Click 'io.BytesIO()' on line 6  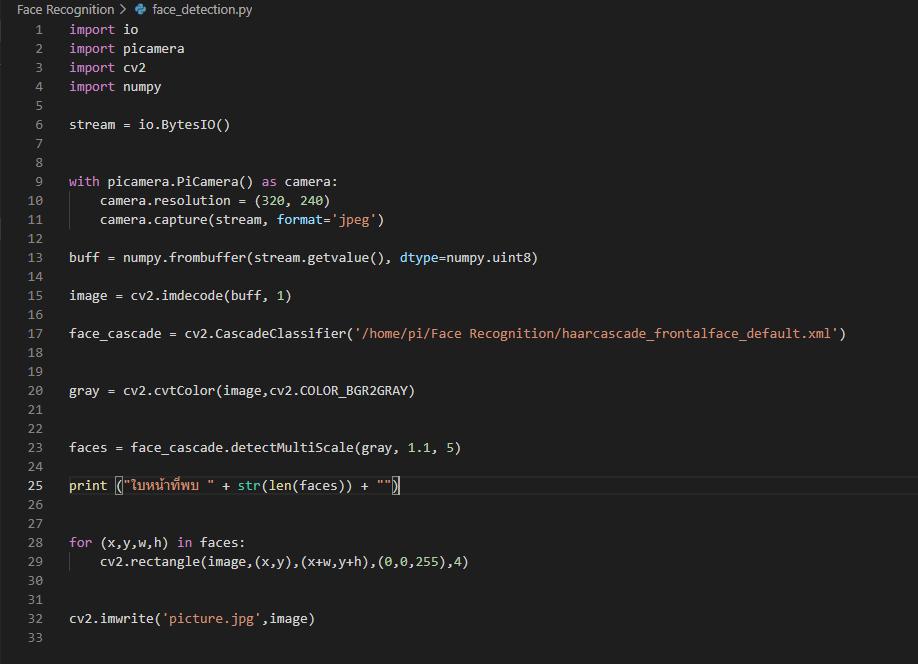[x=184, y=125]
